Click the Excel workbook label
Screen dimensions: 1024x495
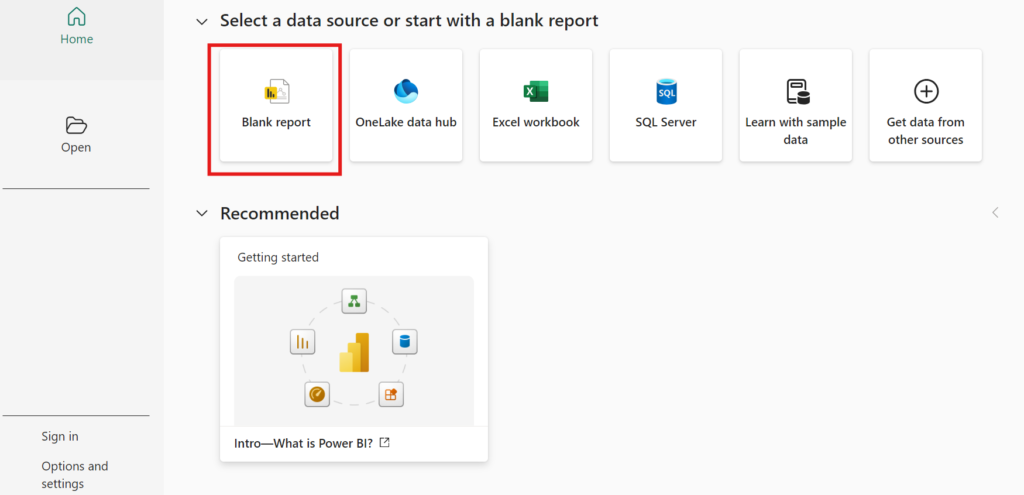coord(536,122)
